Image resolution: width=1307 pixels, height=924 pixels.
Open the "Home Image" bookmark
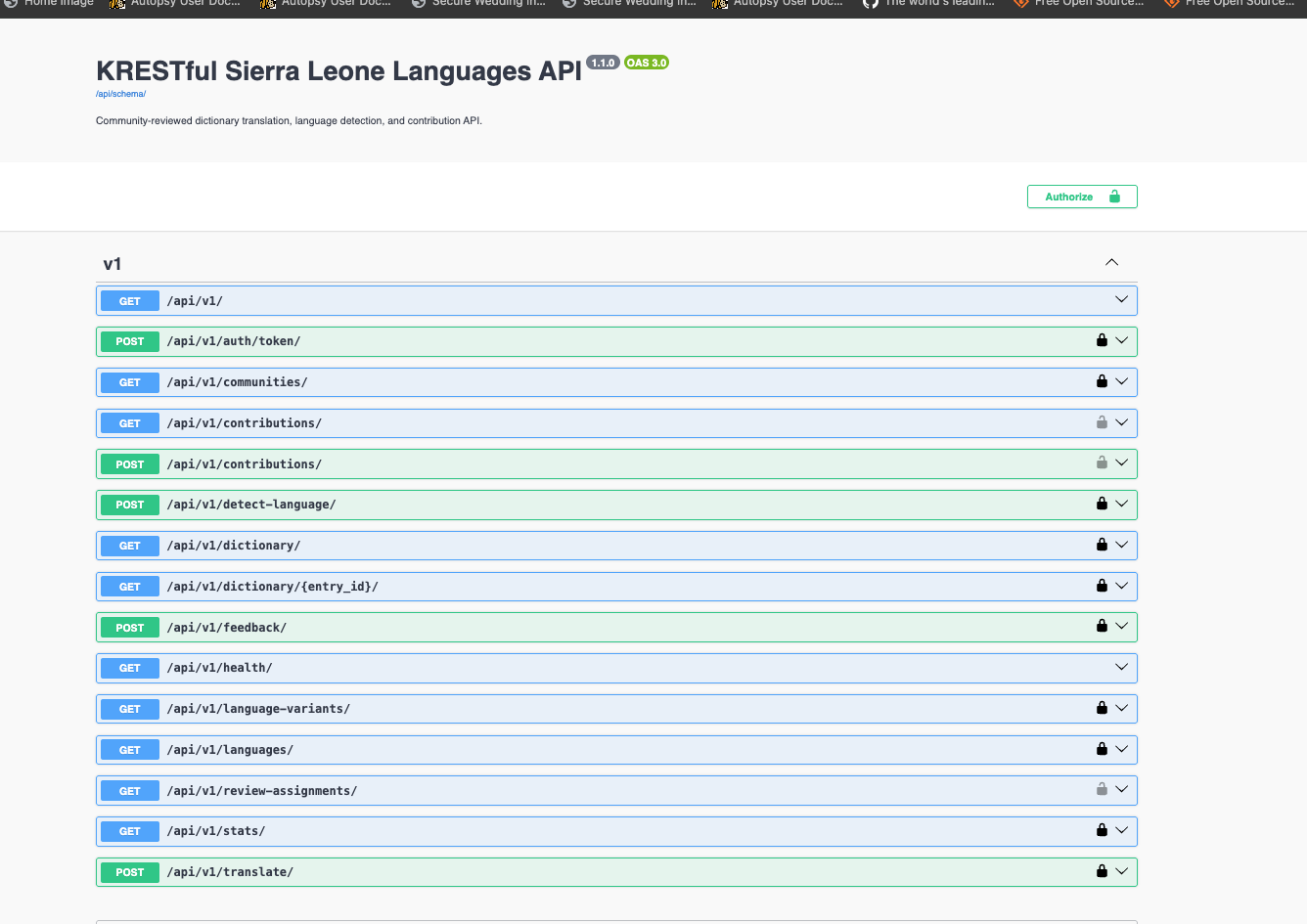click(49, 4)
